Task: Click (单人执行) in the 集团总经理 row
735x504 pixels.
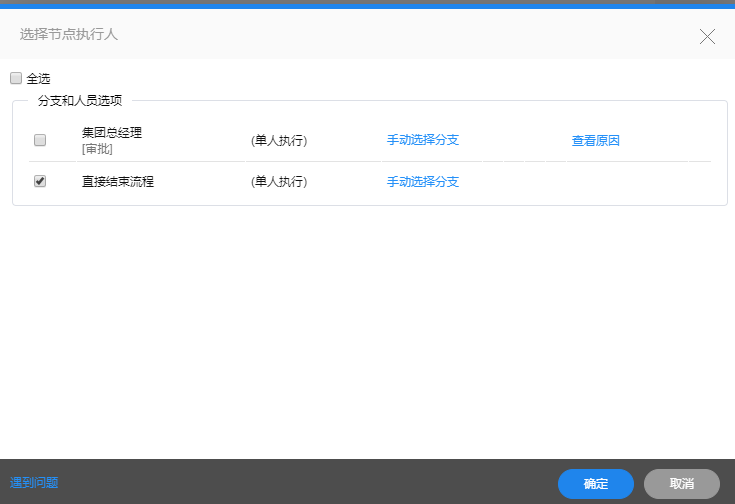Action: click(x=279, y=141)
